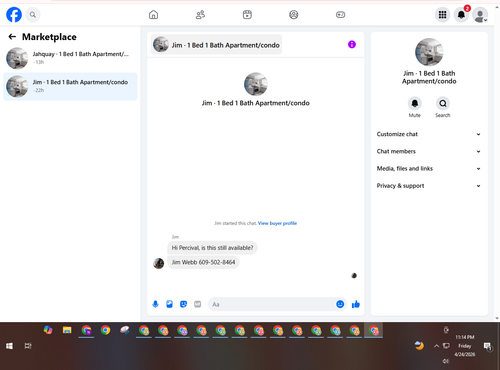This screenshot has height=370, width=500.
Task: Open chat header Jim - 1 Bed 1 Bath
Action: (217, 45)
